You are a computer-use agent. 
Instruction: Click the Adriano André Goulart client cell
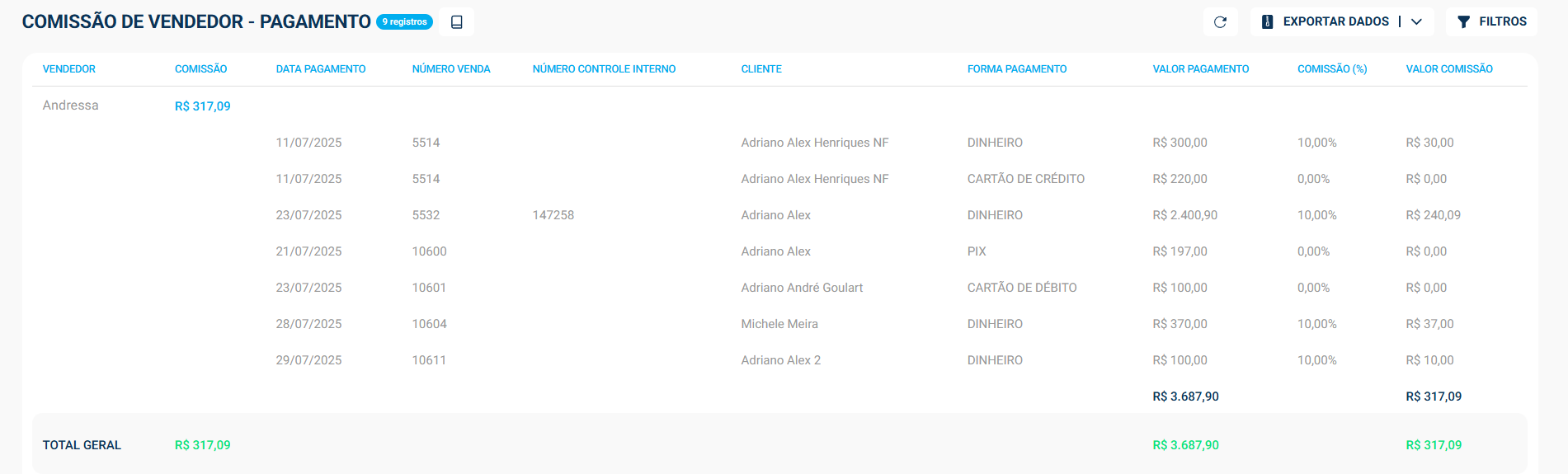coord(802,288)
